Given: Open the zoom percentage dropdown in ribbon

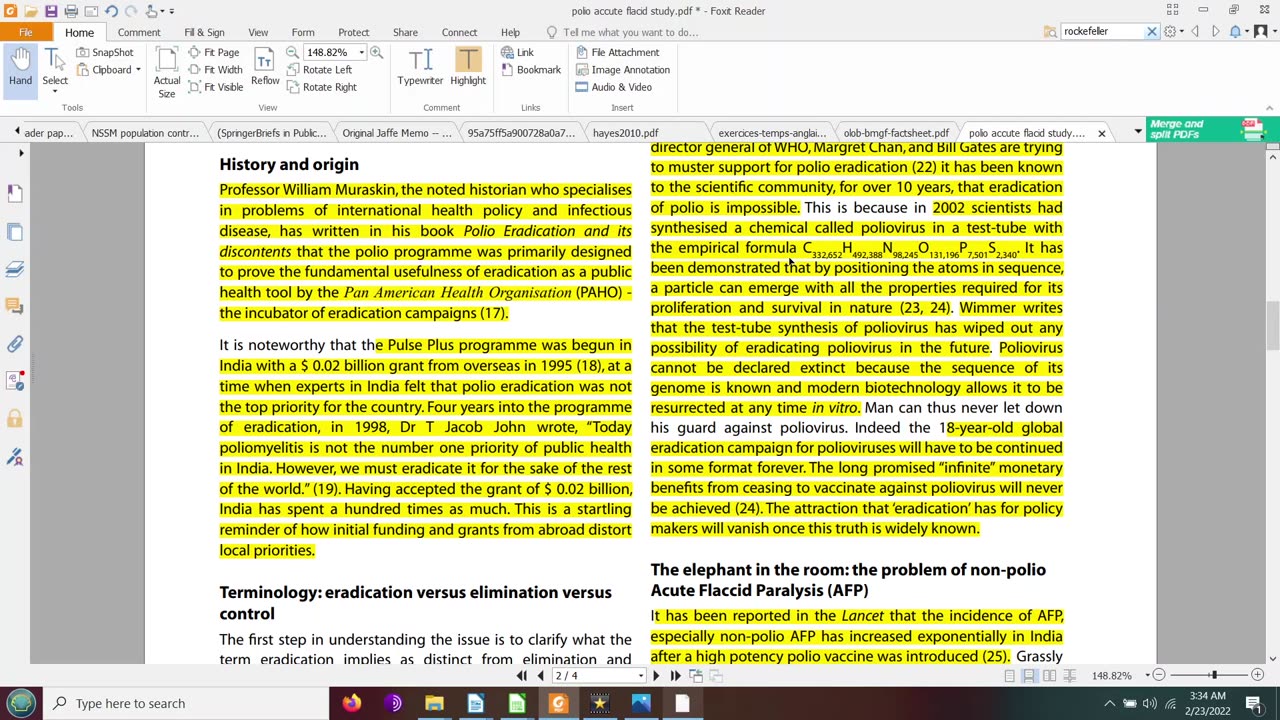Looking at the screenshot, I should [361, 52].
